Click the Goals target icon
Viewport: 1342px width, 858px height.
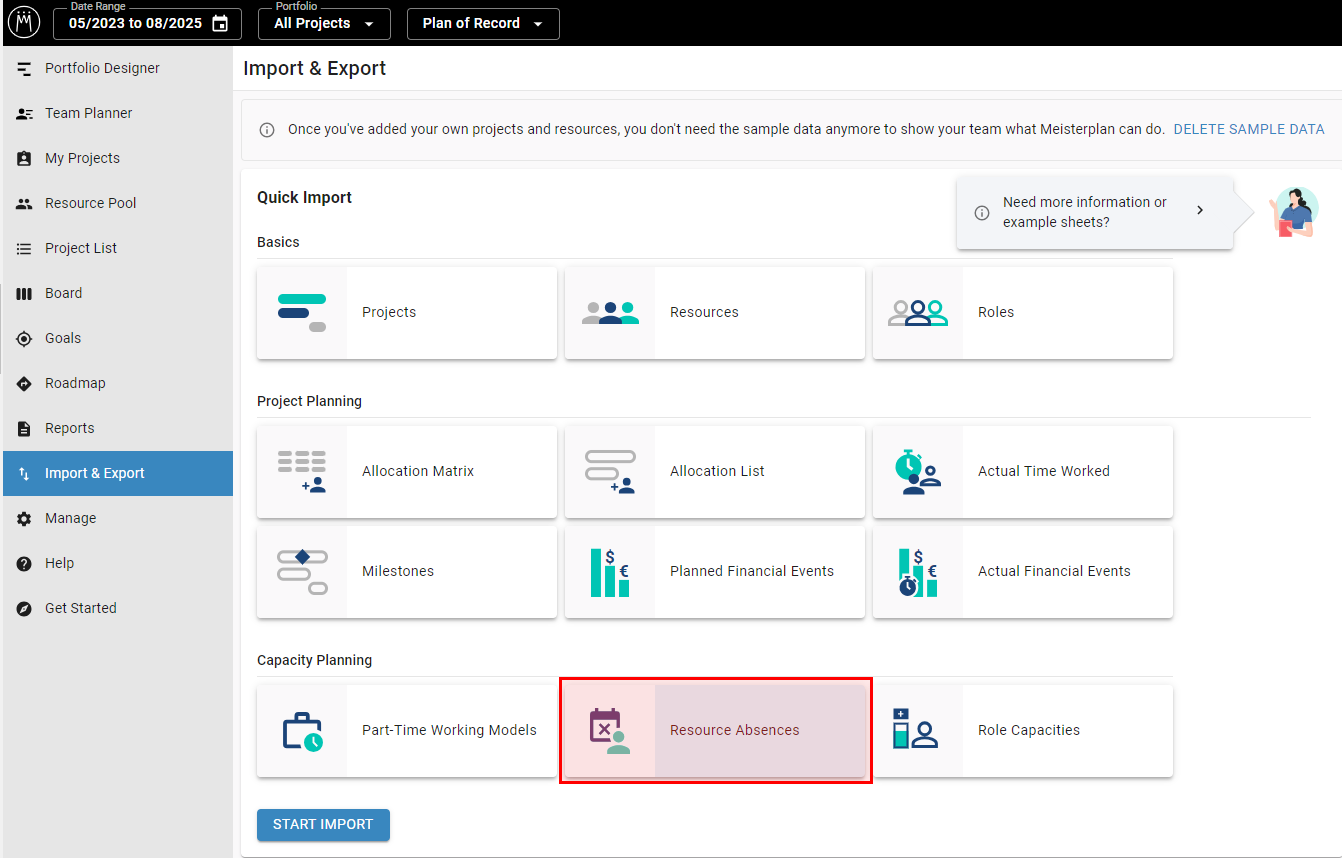[x=24, y=339]
